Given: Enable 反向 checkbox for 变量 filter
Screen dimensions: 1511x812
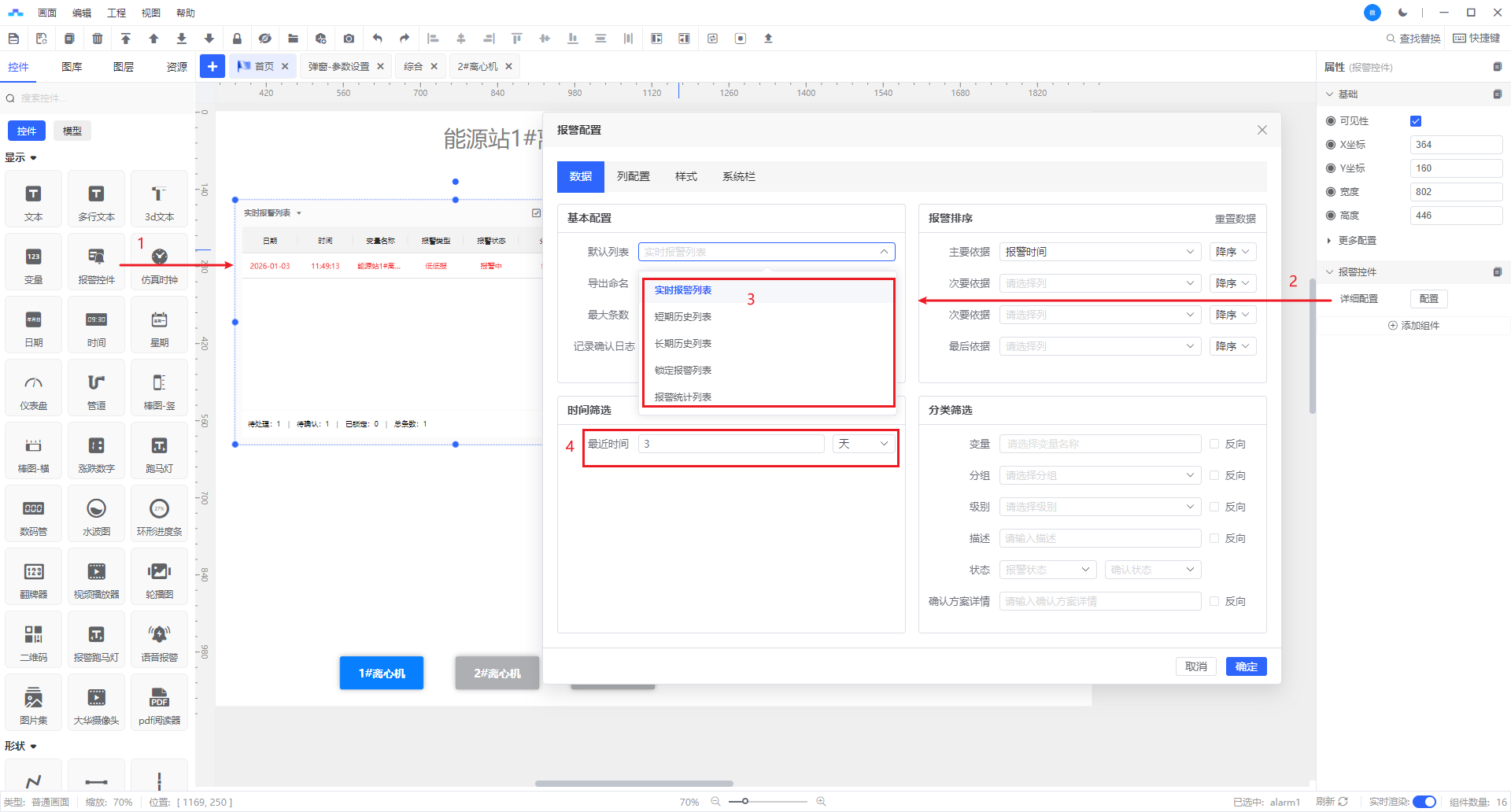Looking at the screenshot, I should coord(1214,445).
